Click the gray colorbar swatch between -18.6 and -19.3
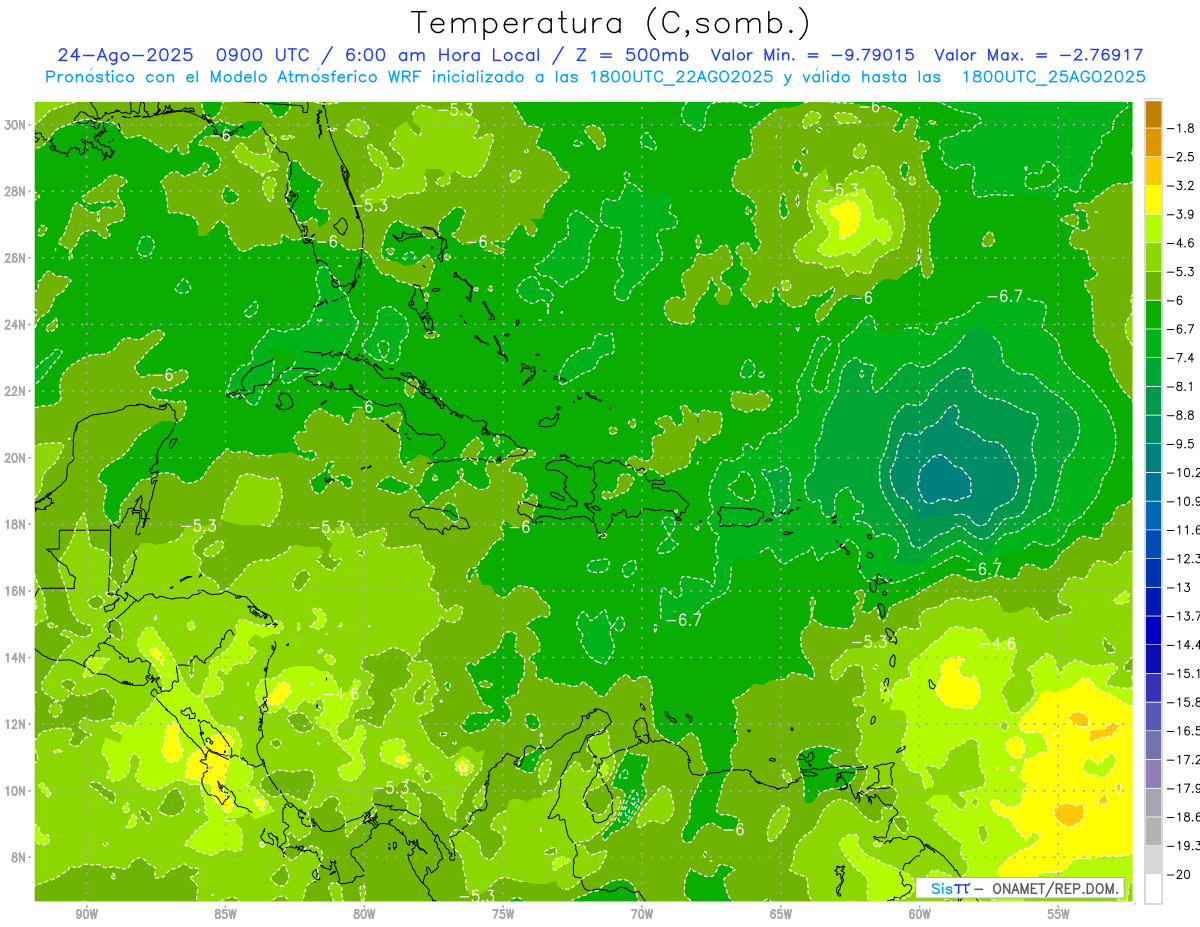The width and height of the screenshot is (1200, 927). [1153, 831]
